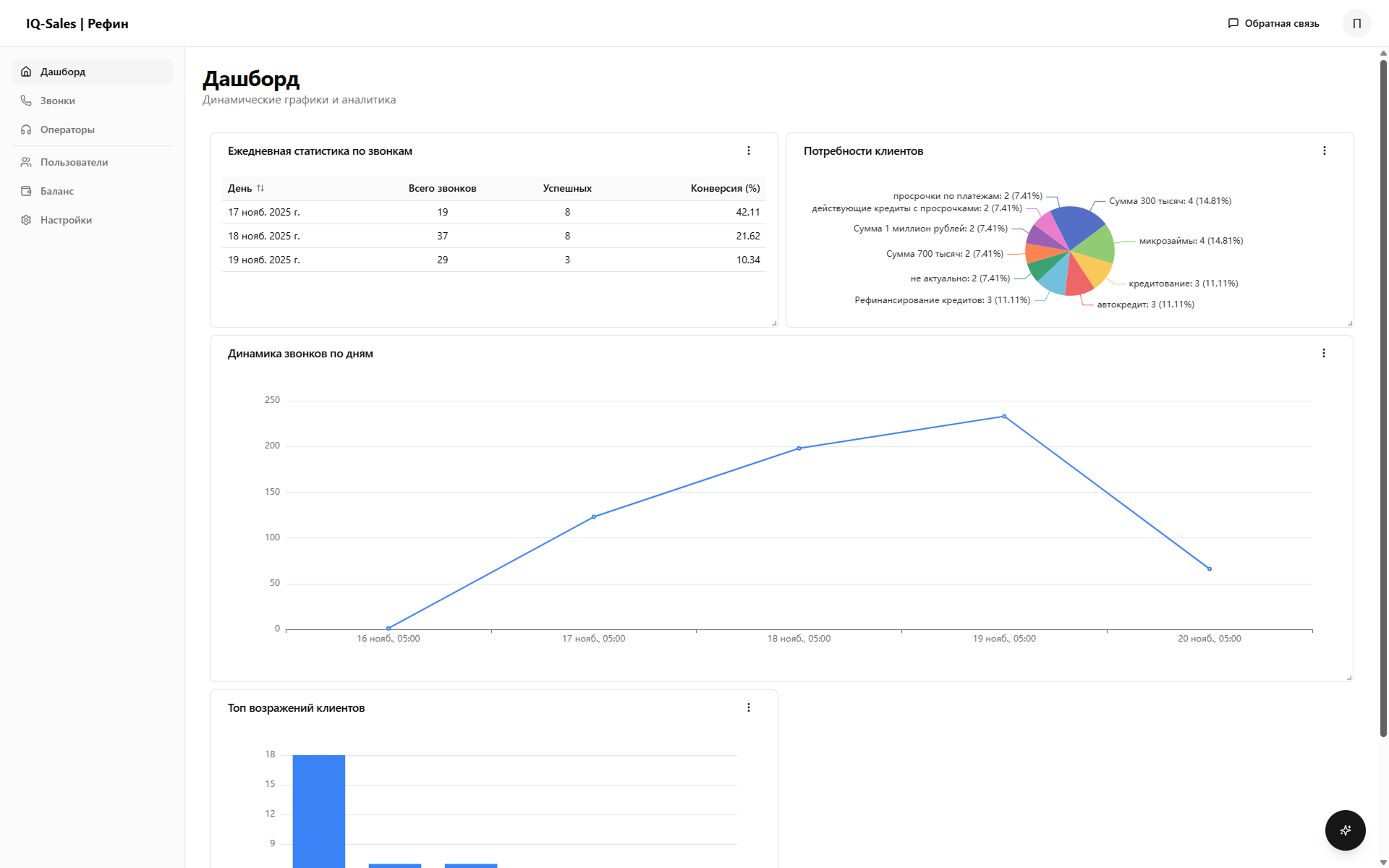Open options menu for Ежедневная статистика card
This screenshot has width=1389, height=868.
tap(749, 150)
